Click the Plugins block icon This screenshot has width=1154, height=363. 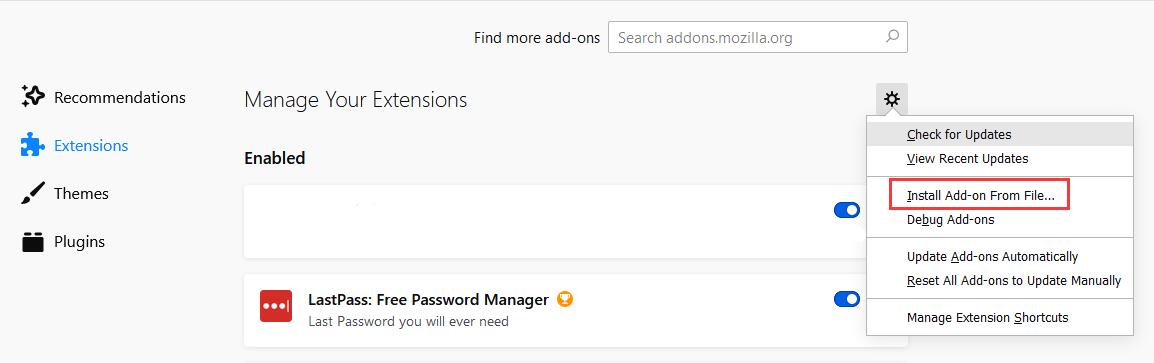point(33,242)
